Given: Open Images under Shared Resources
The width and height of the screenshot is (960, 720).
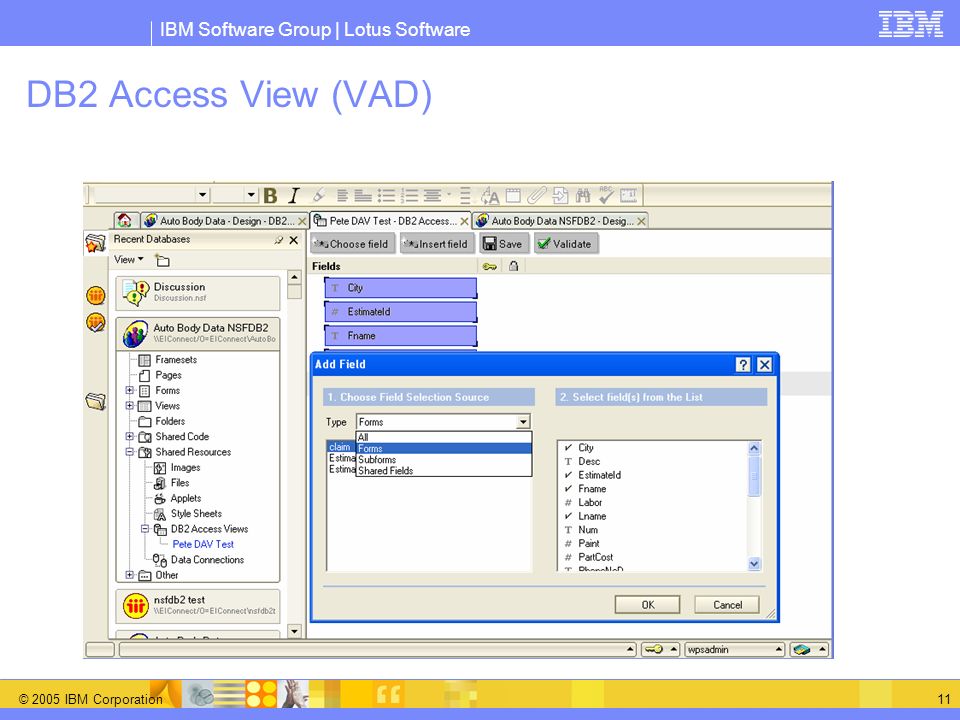Looking at the screenshot, I should [186, 468].
